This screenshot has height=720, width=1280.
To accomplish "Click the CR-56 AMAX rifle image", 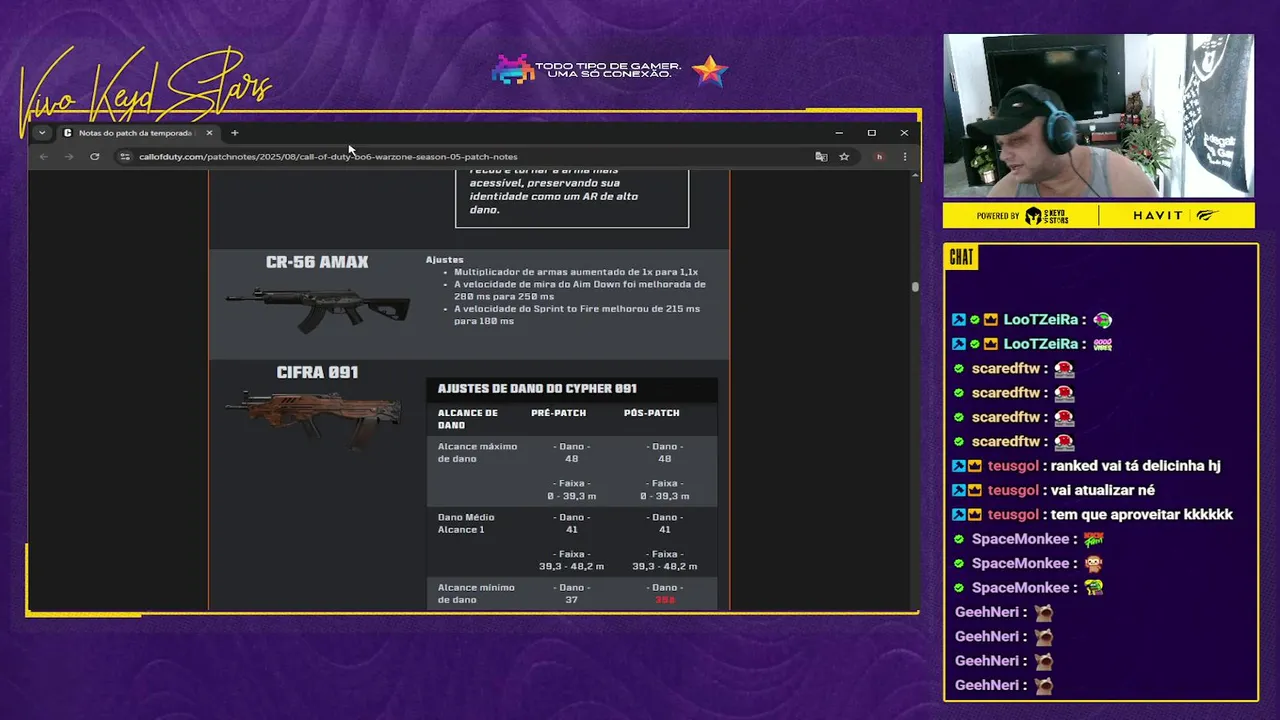I will click(317, 308).
